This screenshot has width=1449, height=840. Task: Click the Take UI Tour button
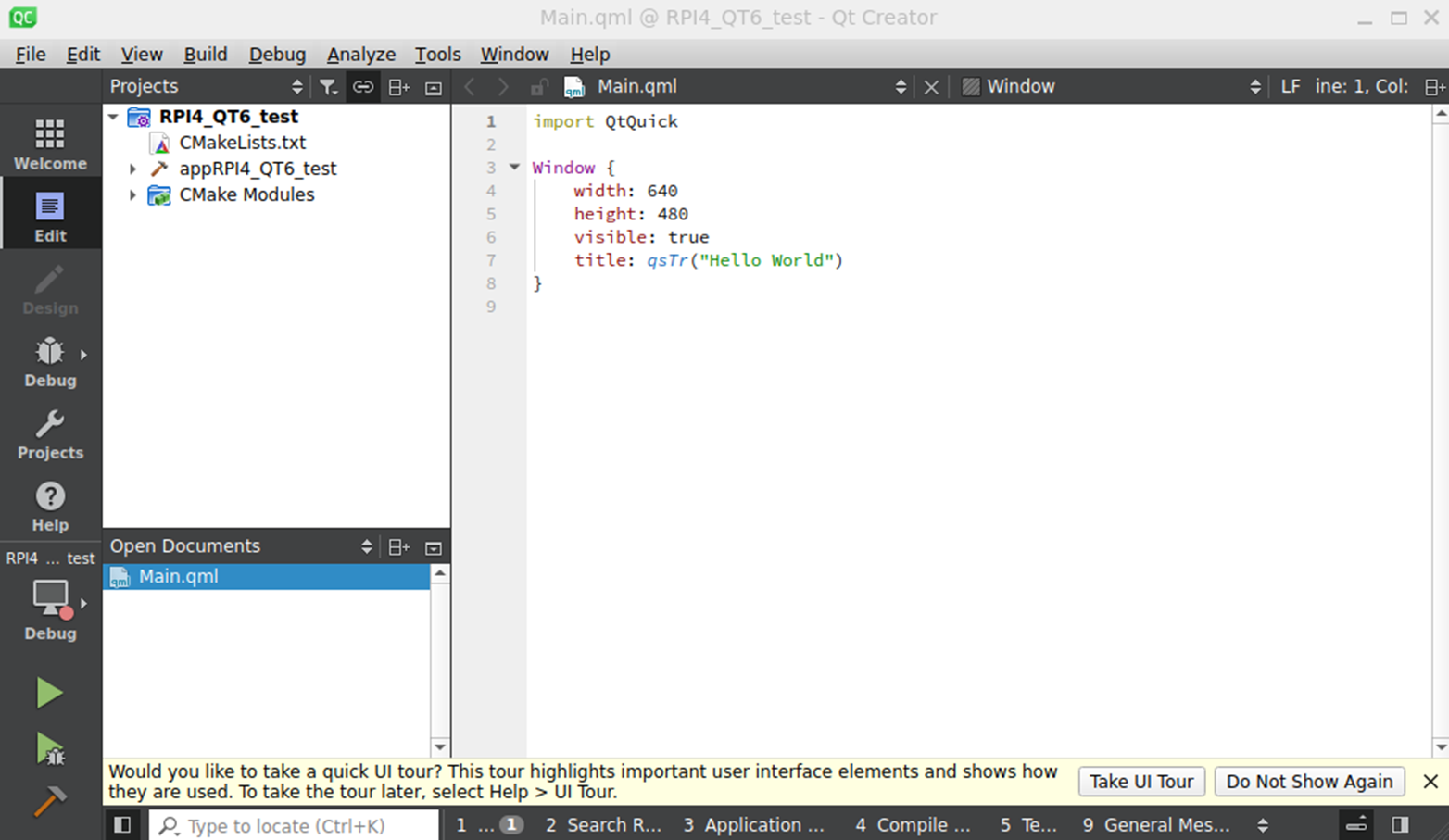1141,781
